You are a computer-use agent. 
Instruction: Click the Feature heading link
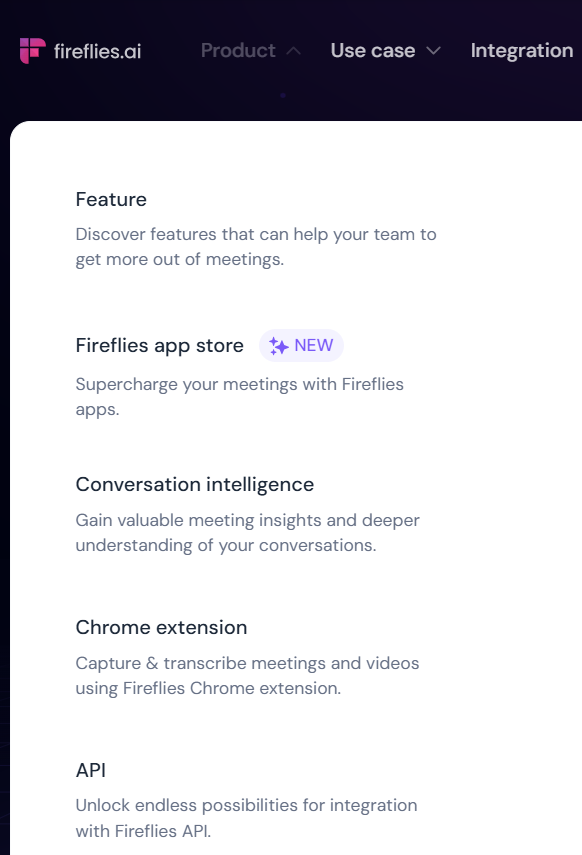[111, 199]
